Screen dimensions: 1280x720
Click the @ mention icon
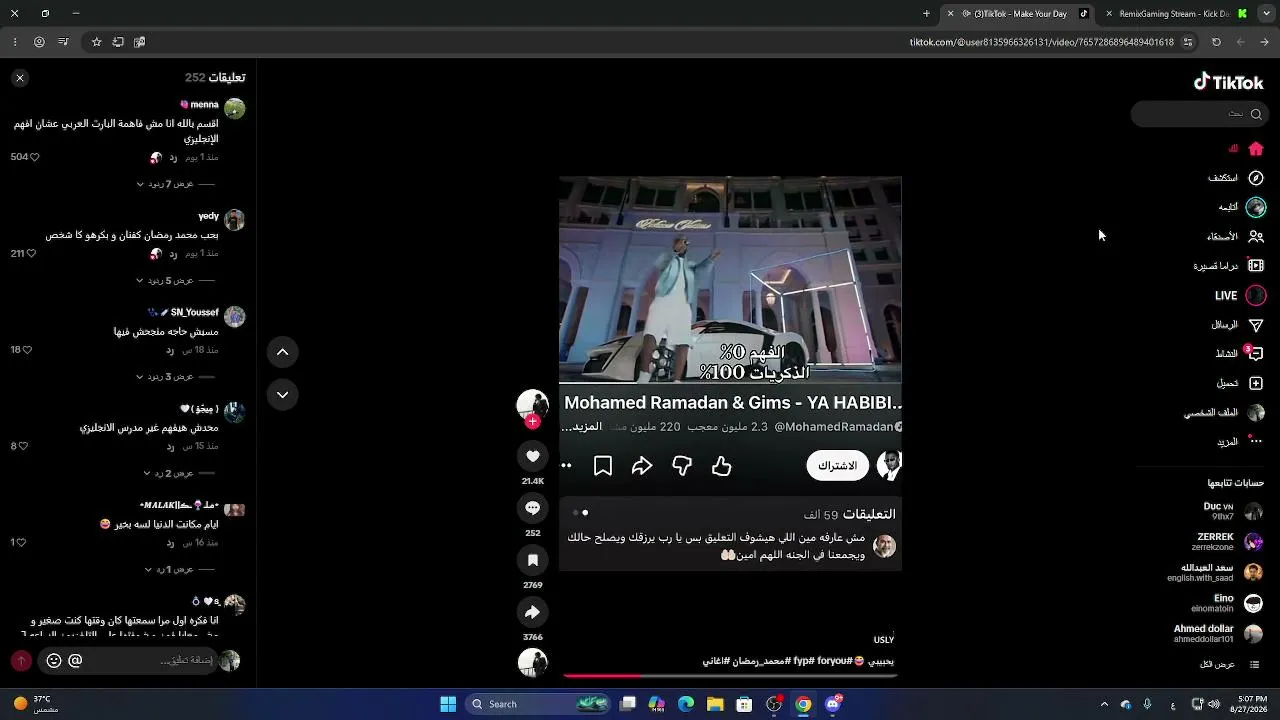(x=75, y=660)
